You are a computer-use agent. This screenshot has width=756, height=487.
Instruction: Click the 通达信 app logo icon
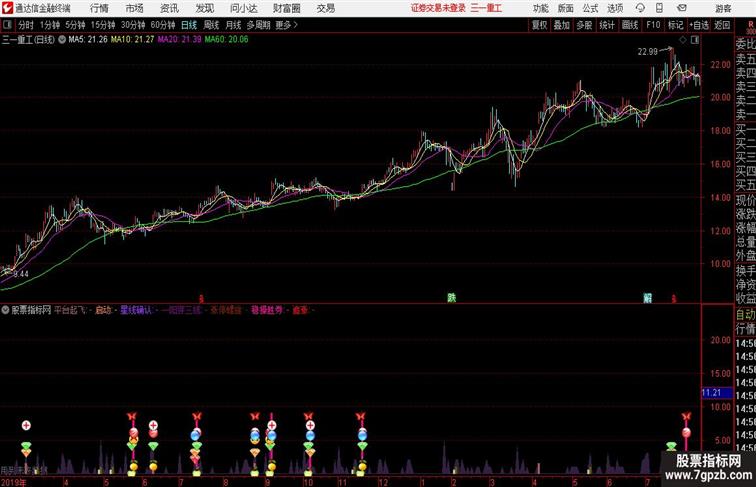click(x=7, y=8)
